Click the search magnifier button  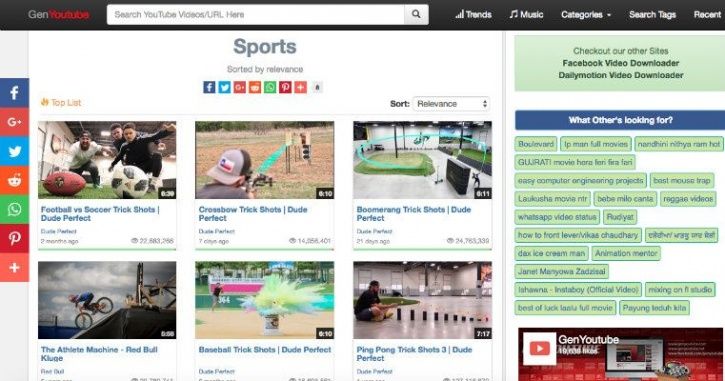click(416, 14)
